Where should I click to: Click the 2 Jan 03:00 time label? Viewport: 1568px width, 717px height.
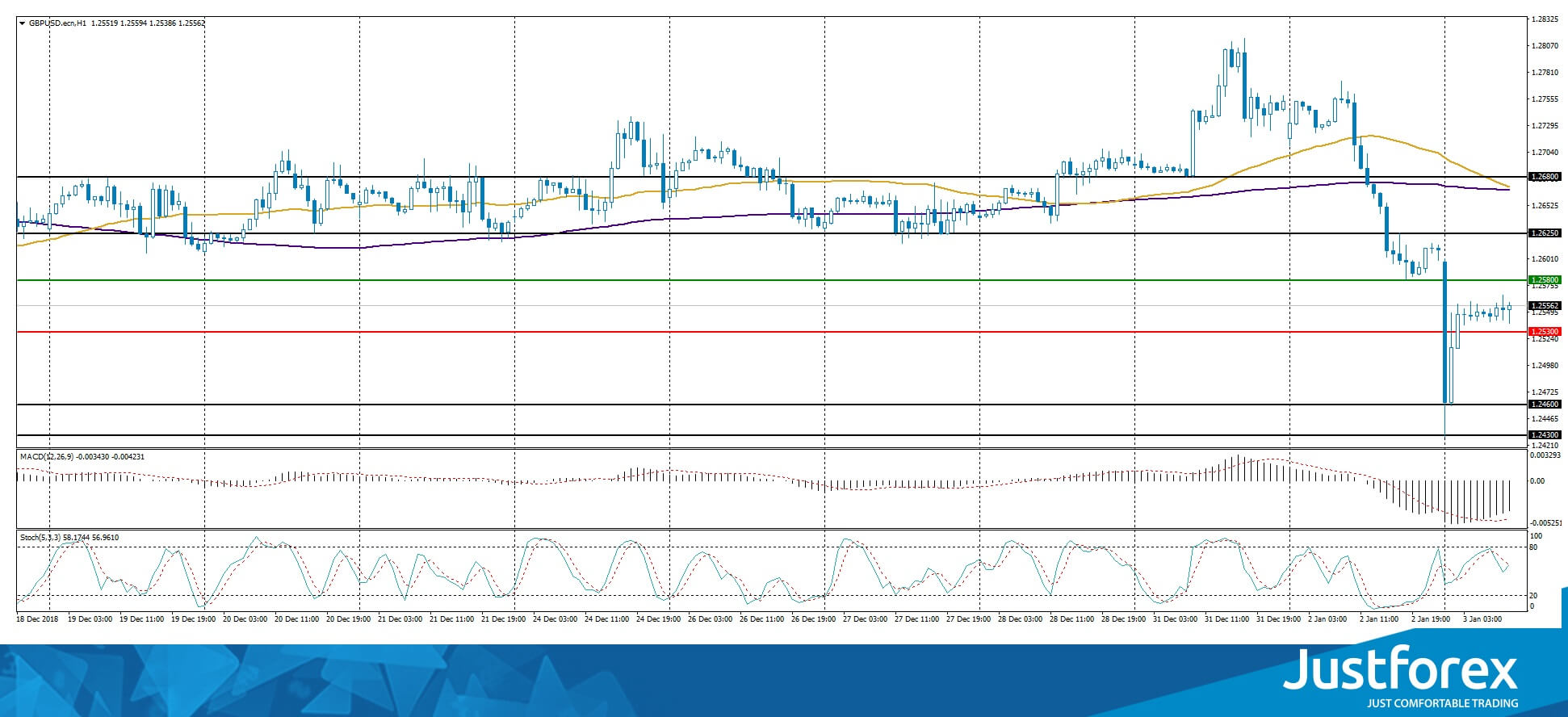tap(1327, 619)
